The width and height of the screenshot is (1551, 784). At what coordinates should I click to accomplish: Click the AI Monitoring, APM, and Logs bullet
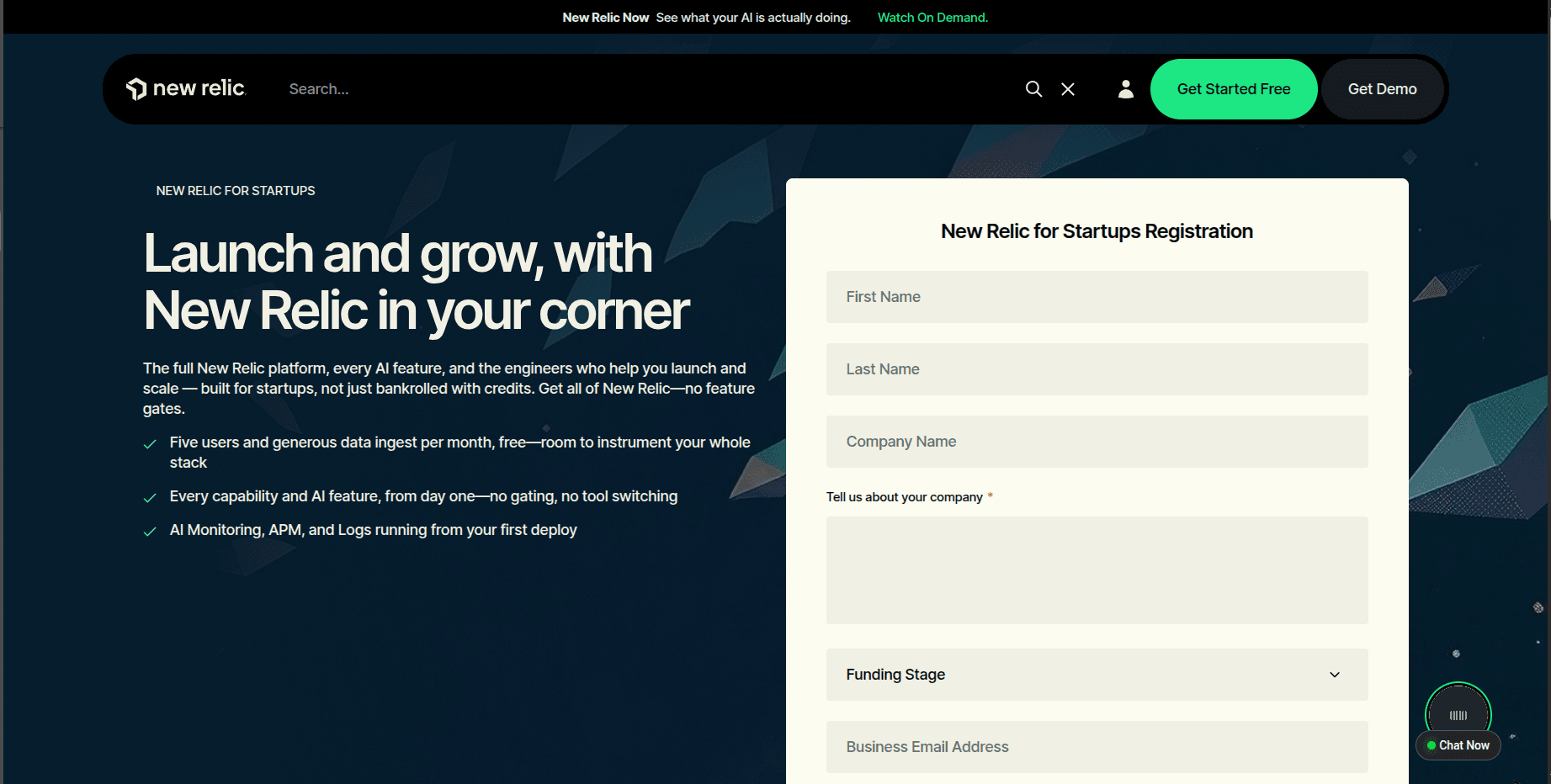373,530
